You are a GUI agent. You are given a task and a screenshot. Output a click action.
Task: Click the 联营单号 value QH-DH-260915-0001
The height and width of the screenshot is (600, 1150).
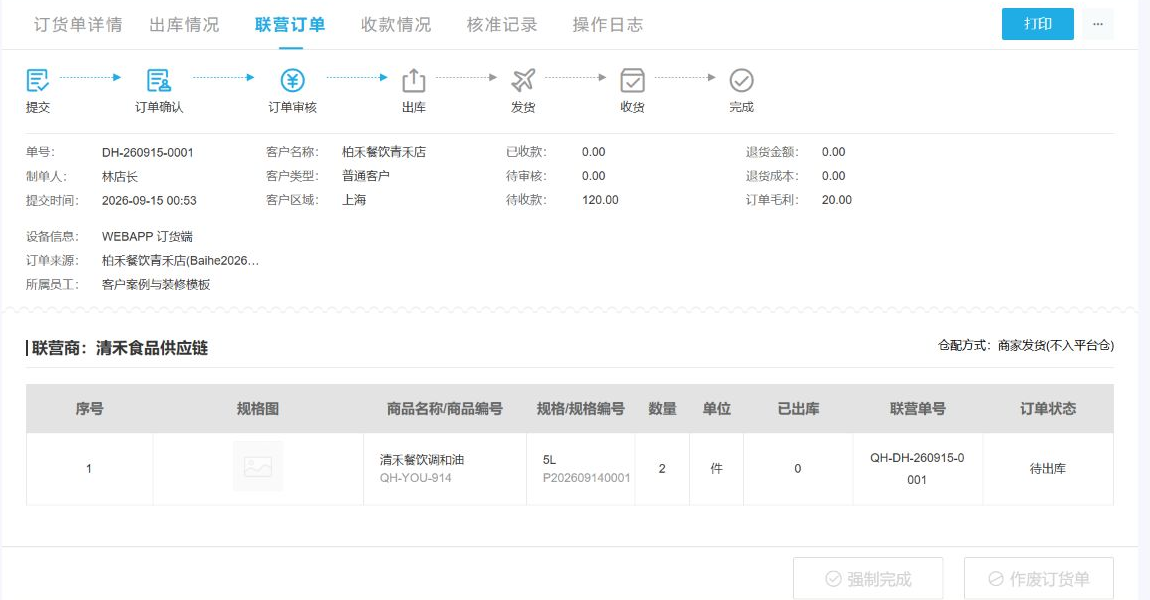click(917, 469)
